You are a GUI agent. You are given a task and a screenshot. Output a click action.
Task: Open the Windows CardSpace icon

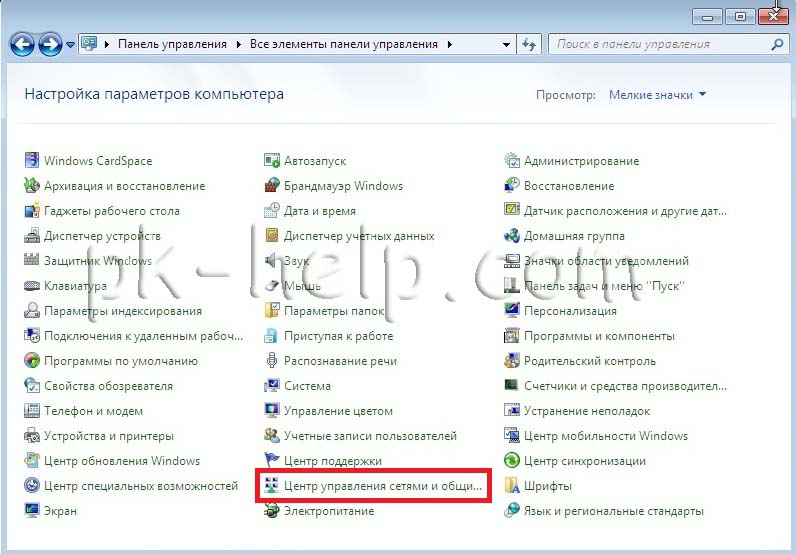[31, 160]
